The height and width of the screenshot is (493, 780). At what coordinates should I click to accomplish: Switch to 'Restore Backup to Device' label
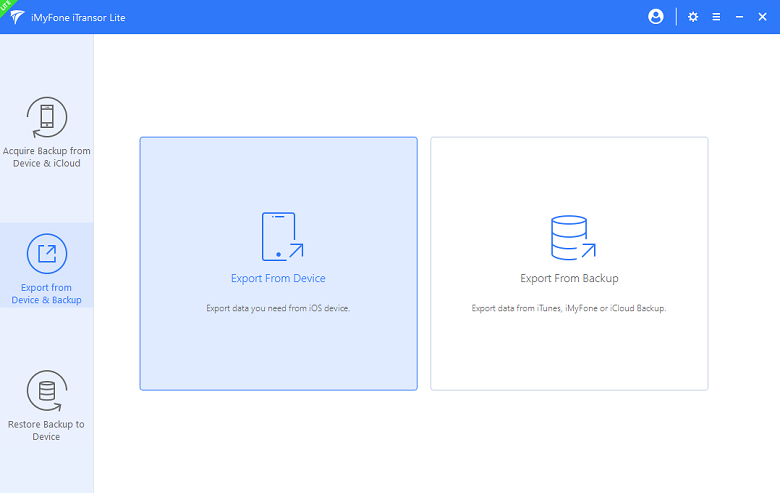(46, 430)
